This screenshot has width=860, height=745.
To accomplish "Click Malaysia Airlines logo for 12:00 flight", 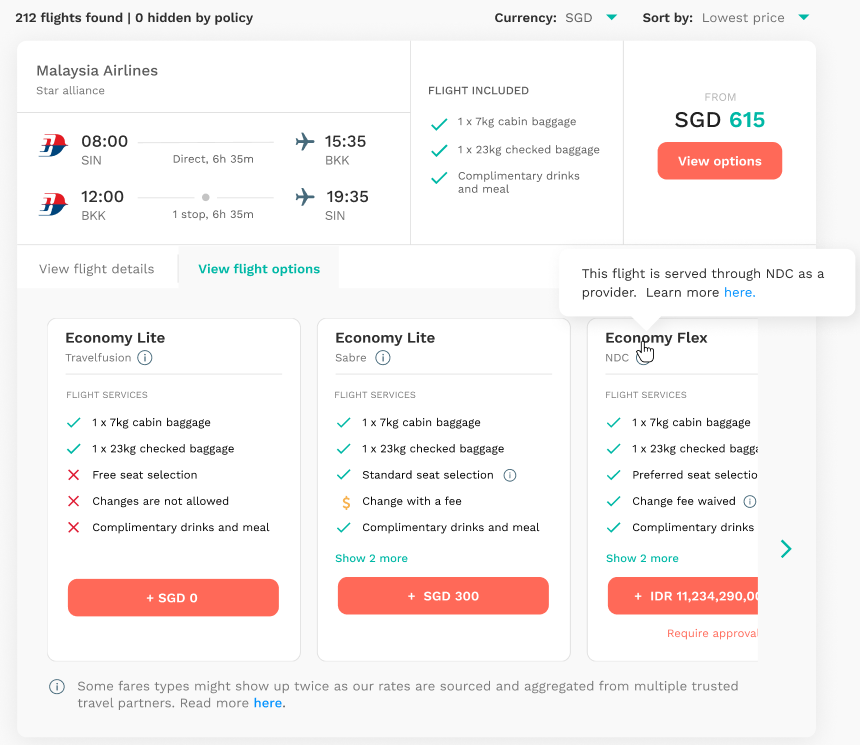I will pos(52,204).
